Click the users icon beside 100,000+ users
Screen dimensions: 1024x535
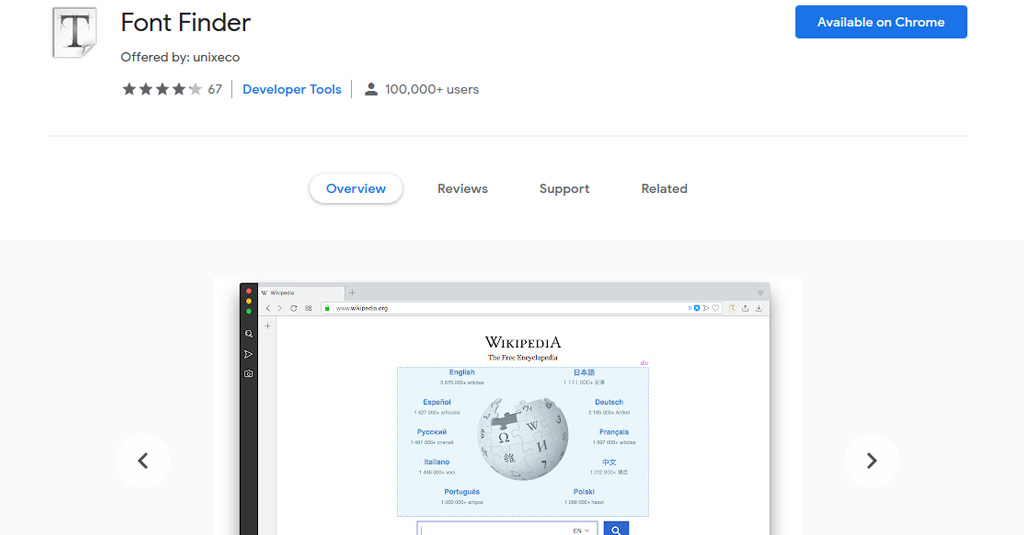[371, 89]
